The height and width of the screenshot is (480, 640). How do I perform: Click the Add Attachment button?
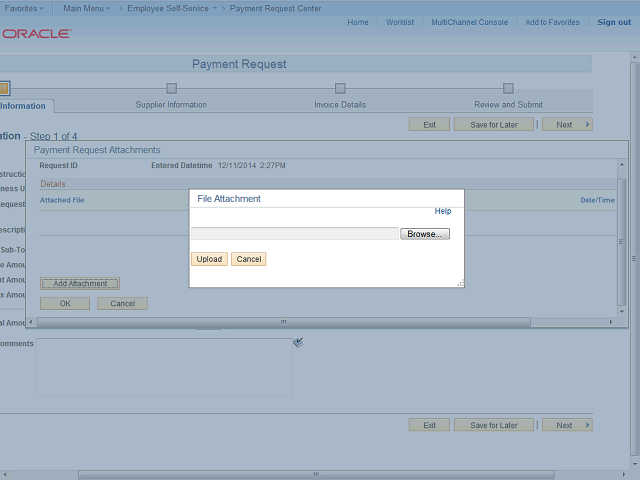pyautogui.click(x=80, y=283)
